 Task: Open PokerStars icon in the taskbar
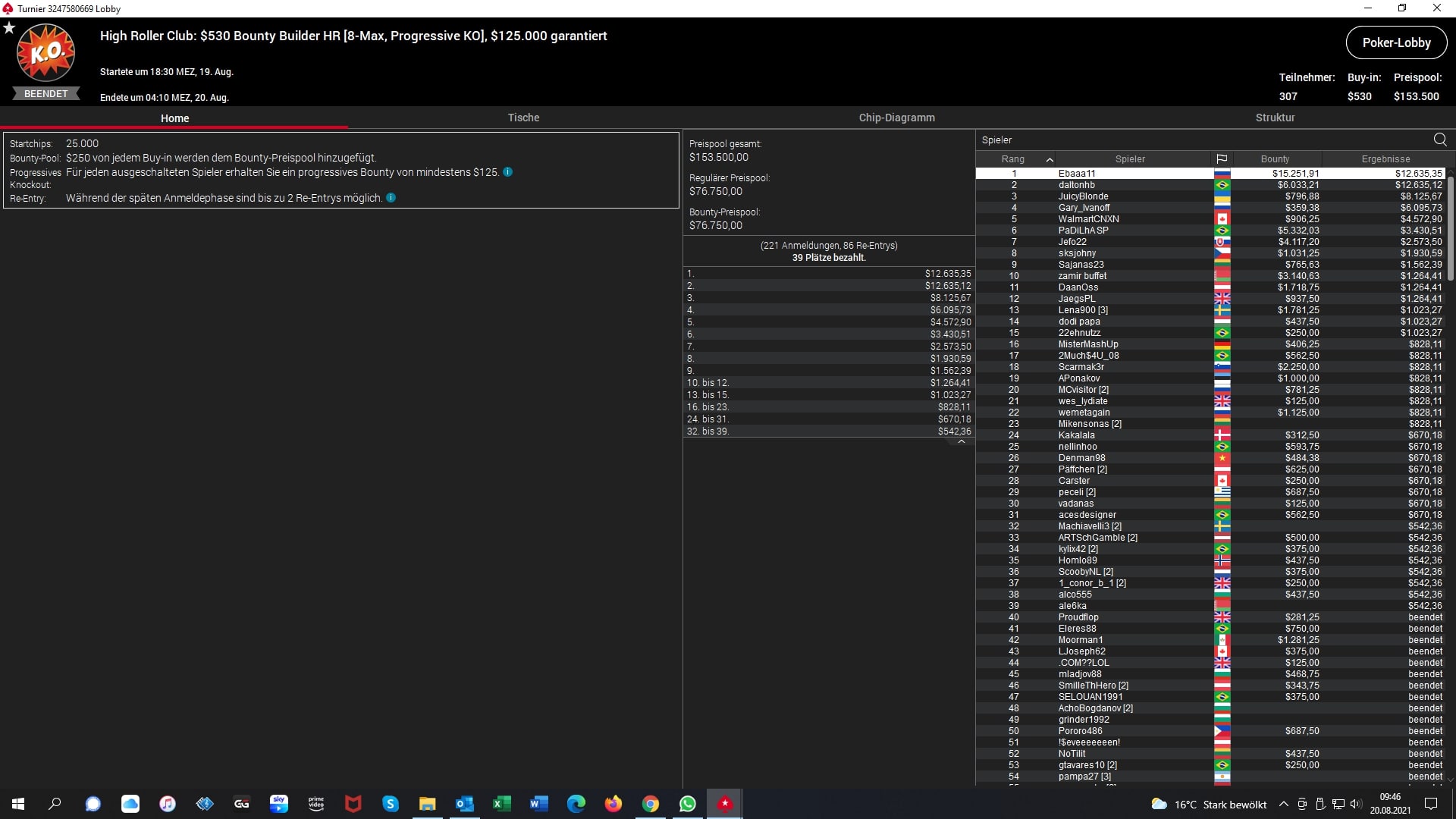click(x=725, y=804)
